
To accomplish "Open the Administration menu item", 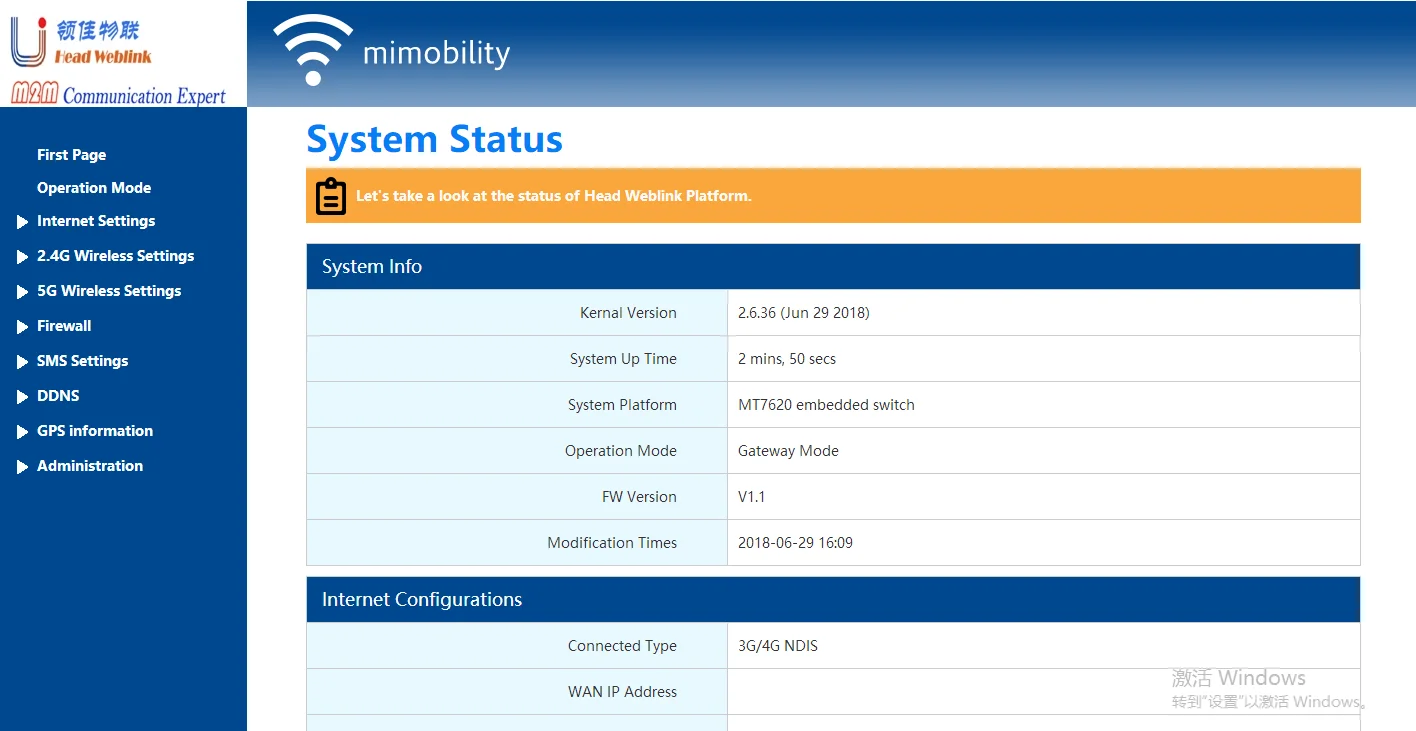I will (x=90, y=466).
